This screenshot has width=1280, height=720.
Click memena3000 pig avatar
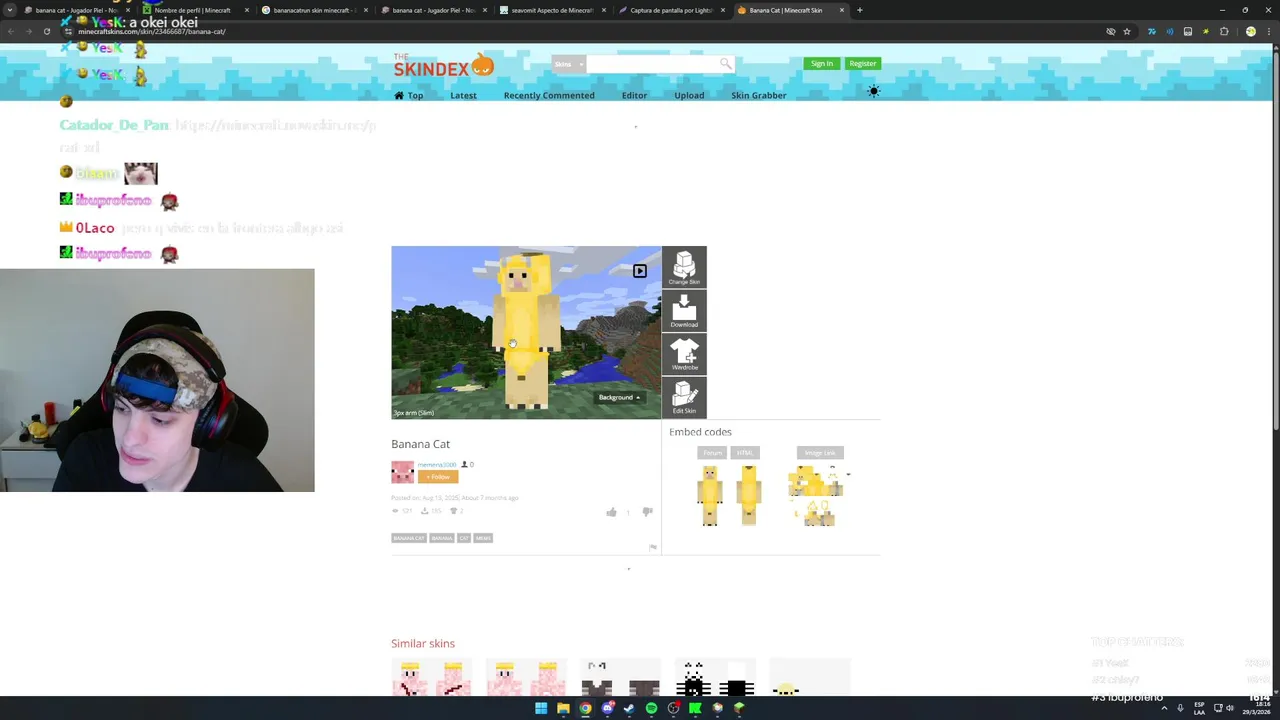402,472
